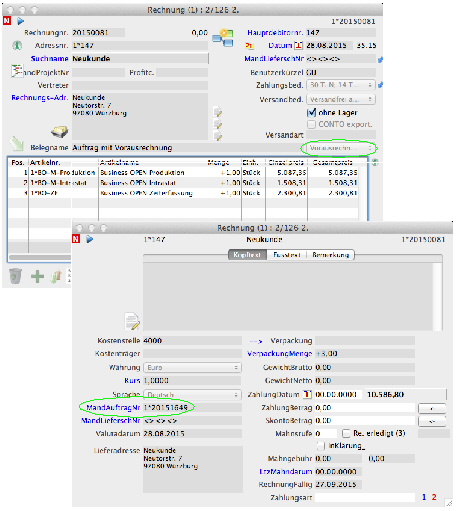Image resolution: width=456 pixels, height=511 pixels.
Task: Click the blue MandAuftragNr label link
Action: click(113, 407)
